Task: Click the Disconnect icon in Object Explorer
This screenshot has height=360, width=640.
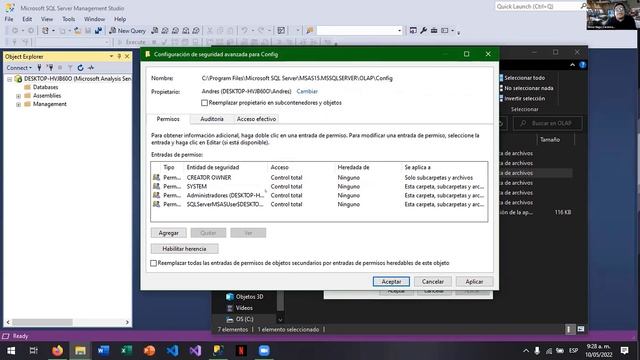Action: tap(50, 68)
